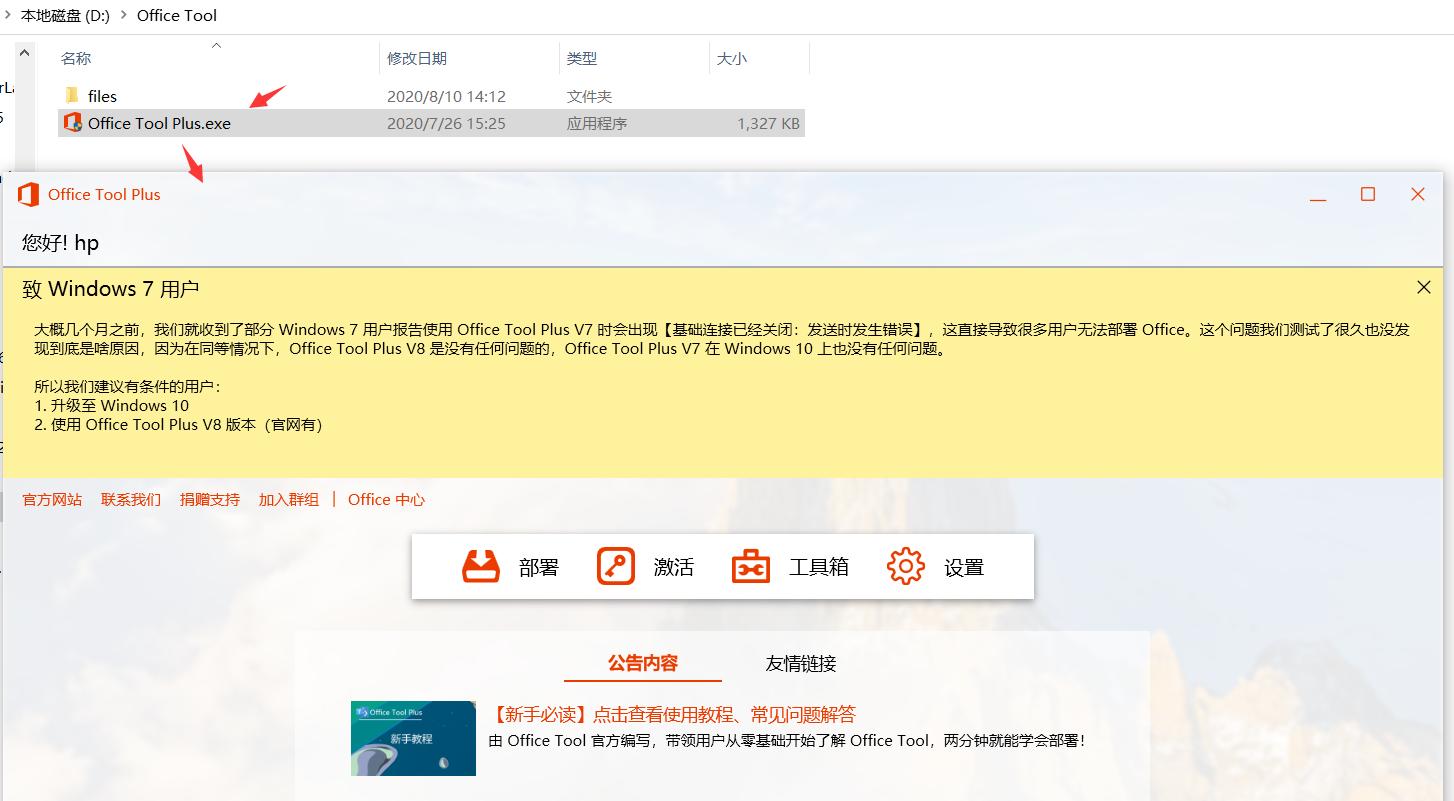The width and height of the screenshot is (1454, 801).
Task: Open the 设置 (Settings) gear icon
Action: coord(905,565)
